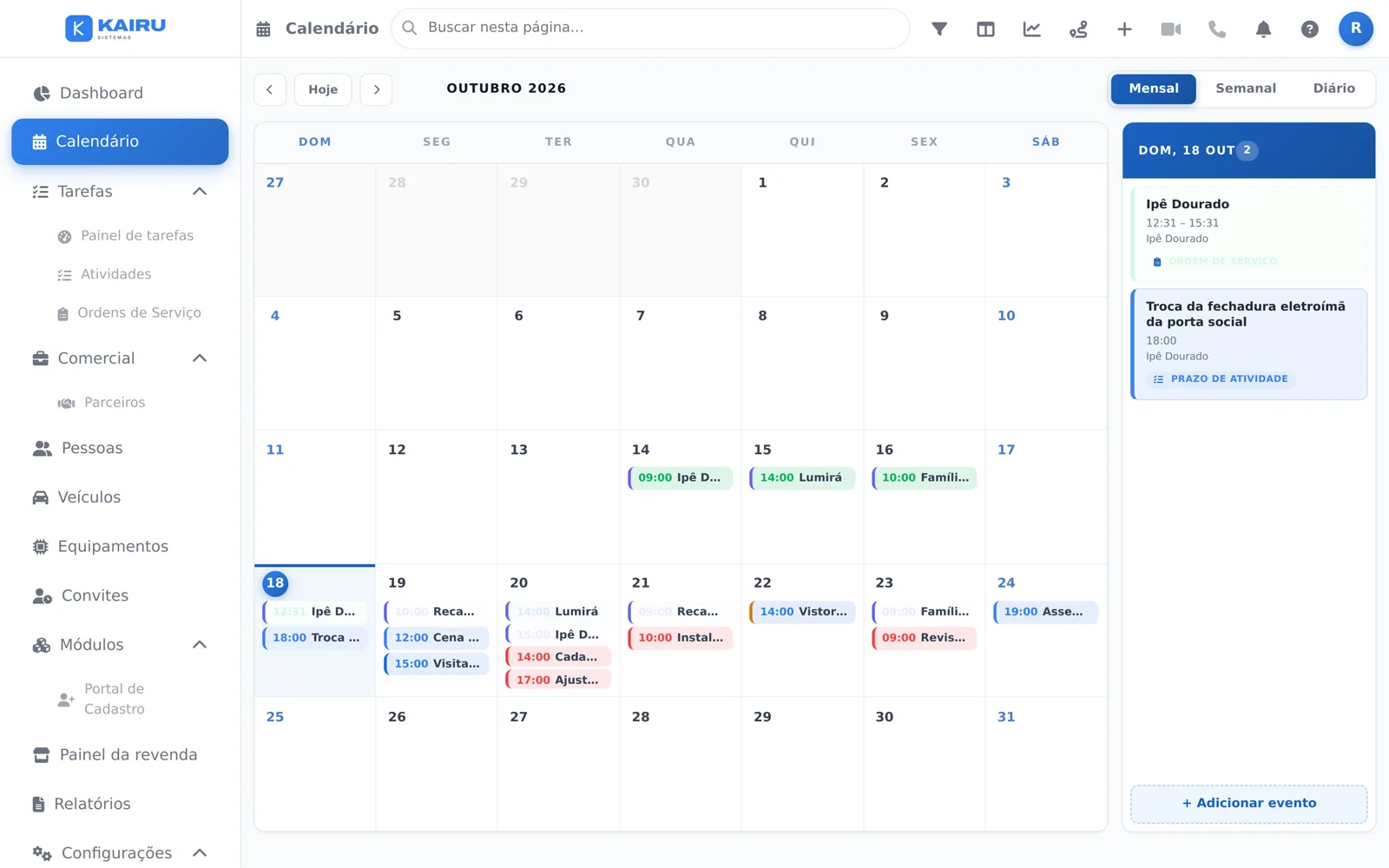
Task: Click the Painel da revenda store icon
Action: click(41, 755)
